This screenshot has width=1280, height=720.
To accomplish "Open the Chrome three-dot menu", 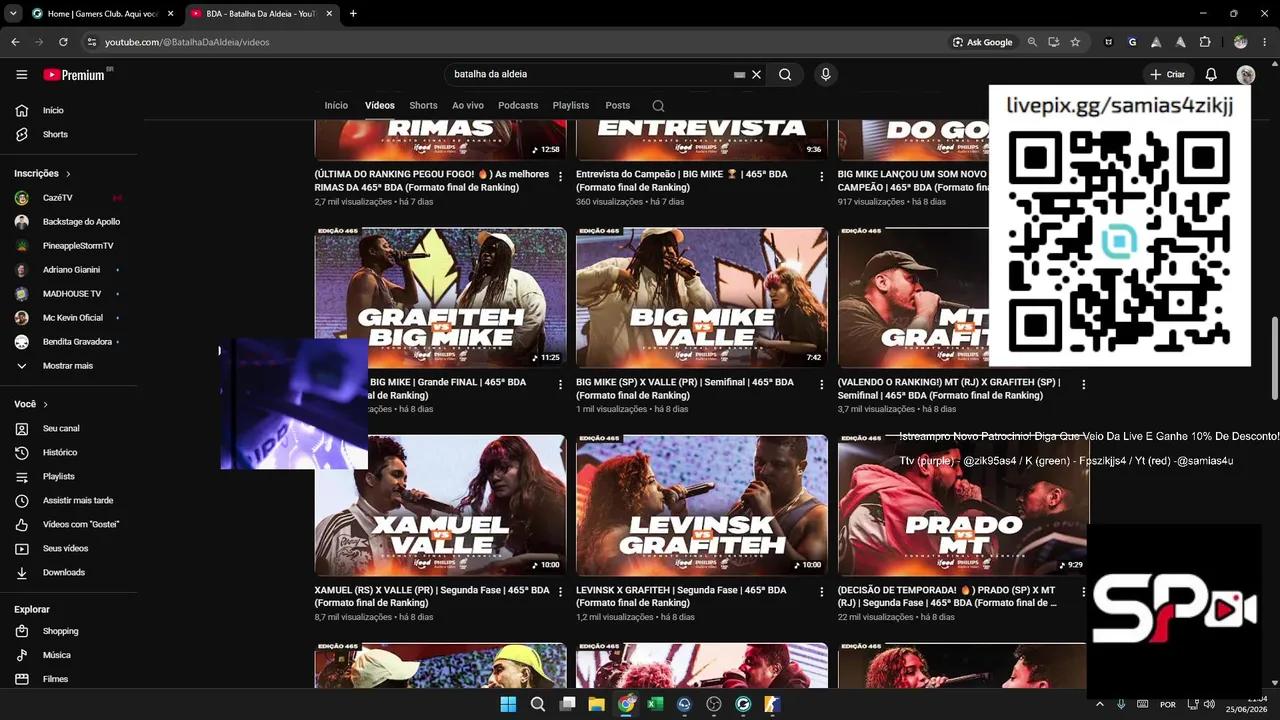I will click(x=1264, y=42).
